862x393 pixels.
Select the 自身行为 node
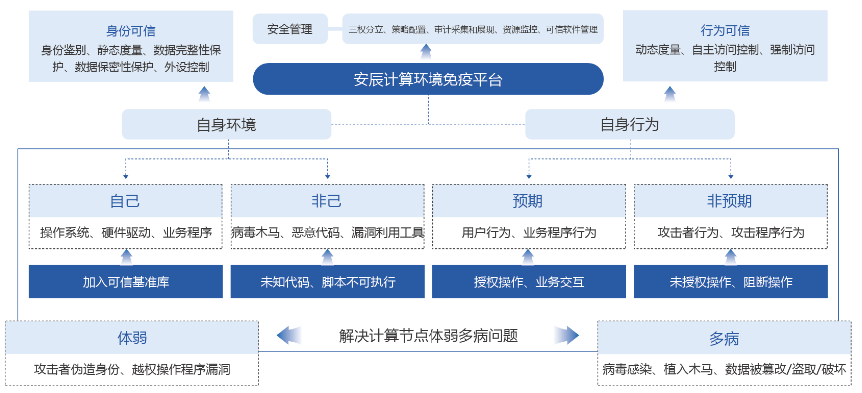coord(630,124)
